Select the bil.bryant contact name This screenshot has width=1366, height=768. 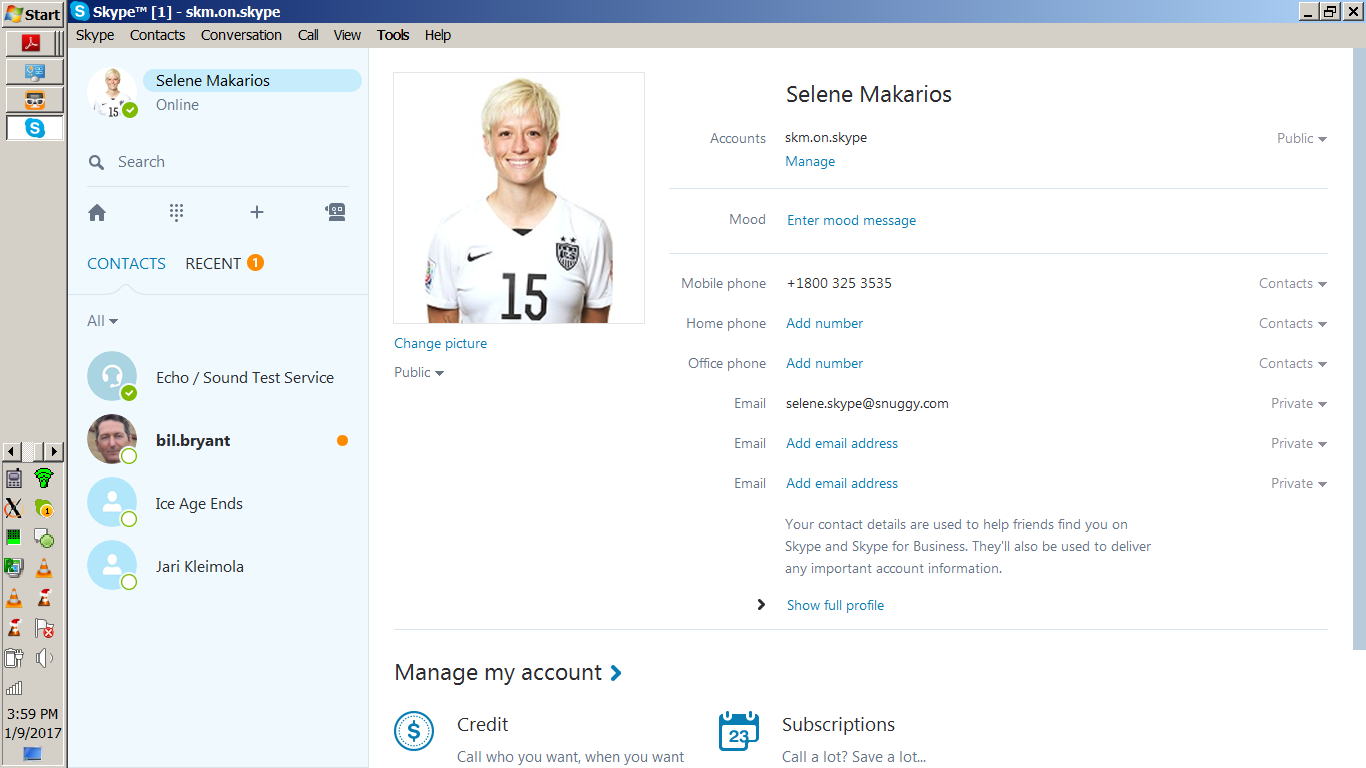coord(193,441)
